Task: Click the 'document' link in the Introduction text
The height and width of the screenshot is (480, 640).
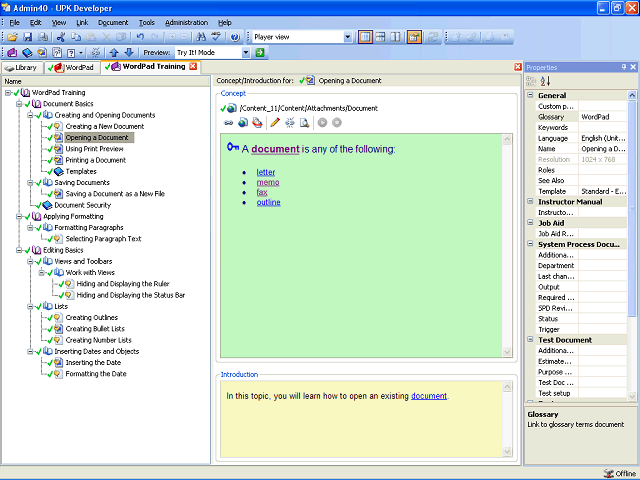Action: point(429,396)
